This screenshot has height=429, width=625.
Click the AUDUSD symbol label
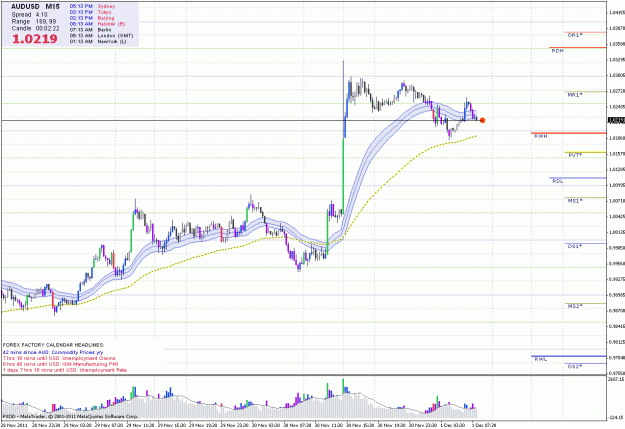click(25, 7)
